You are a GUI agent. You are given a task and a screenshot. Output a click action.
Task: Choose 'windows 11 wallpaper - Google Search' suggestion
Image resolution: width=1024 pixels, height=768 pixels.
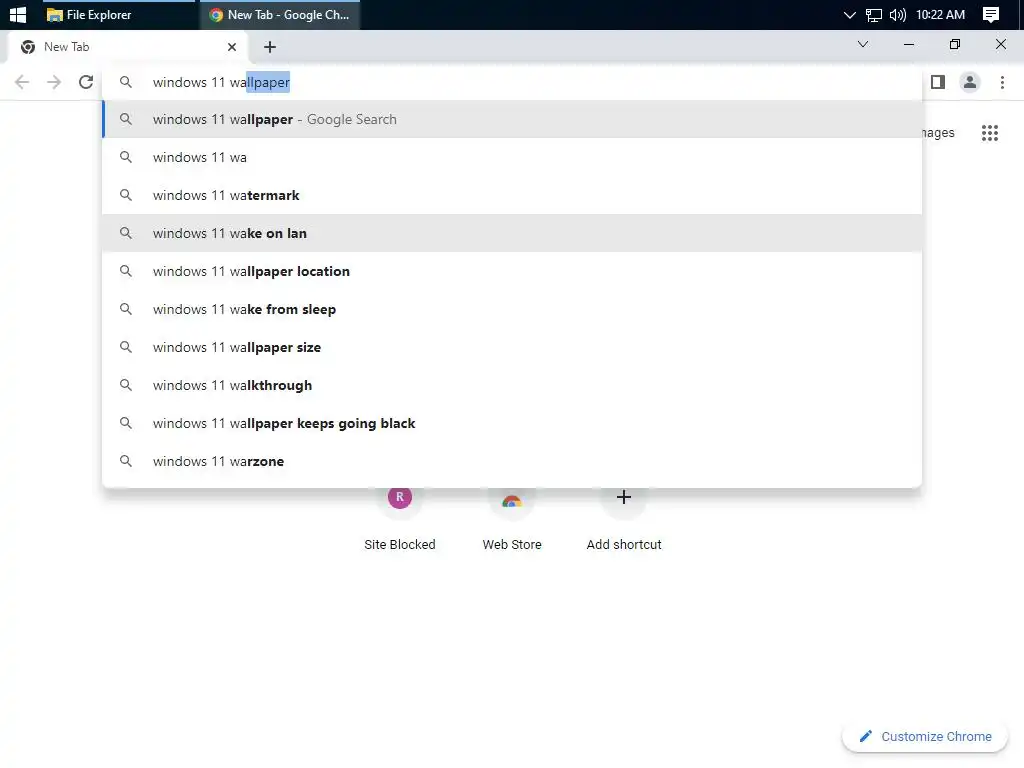pos(512,120)
